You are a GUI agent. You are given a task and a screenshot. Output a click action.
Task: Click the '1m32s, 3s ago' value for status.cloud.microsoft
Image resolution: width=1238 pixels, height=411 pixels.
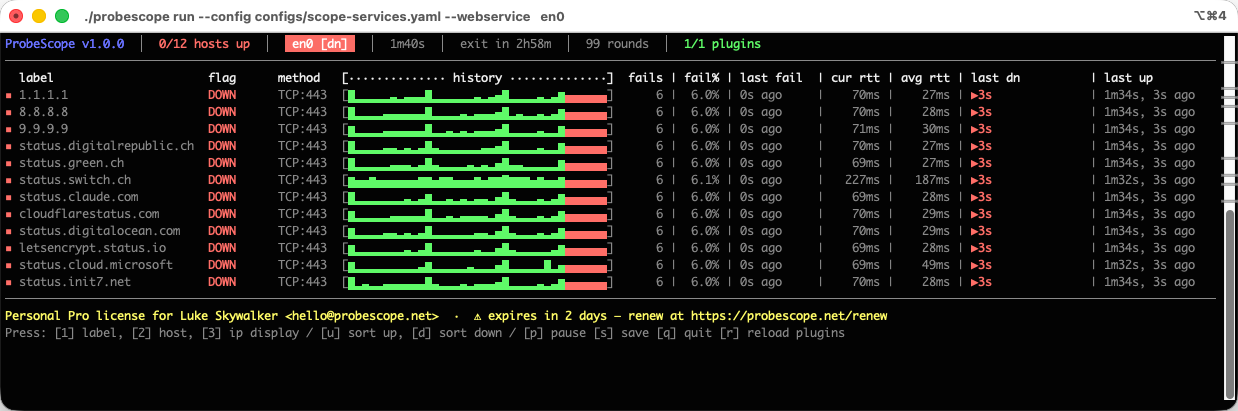(1149, 265)
